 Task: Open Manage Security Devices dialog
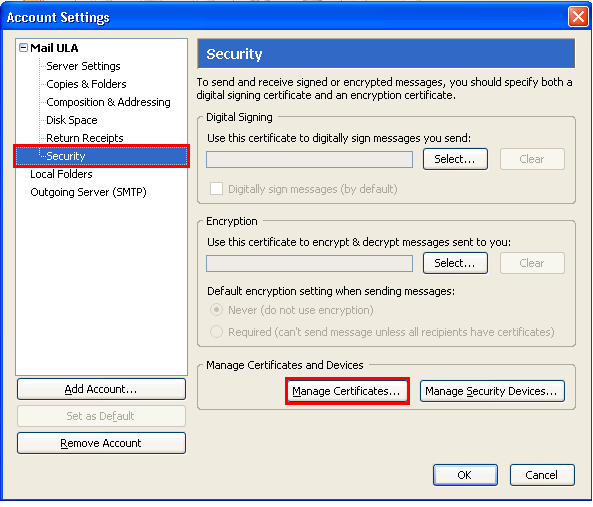[492, 391]
